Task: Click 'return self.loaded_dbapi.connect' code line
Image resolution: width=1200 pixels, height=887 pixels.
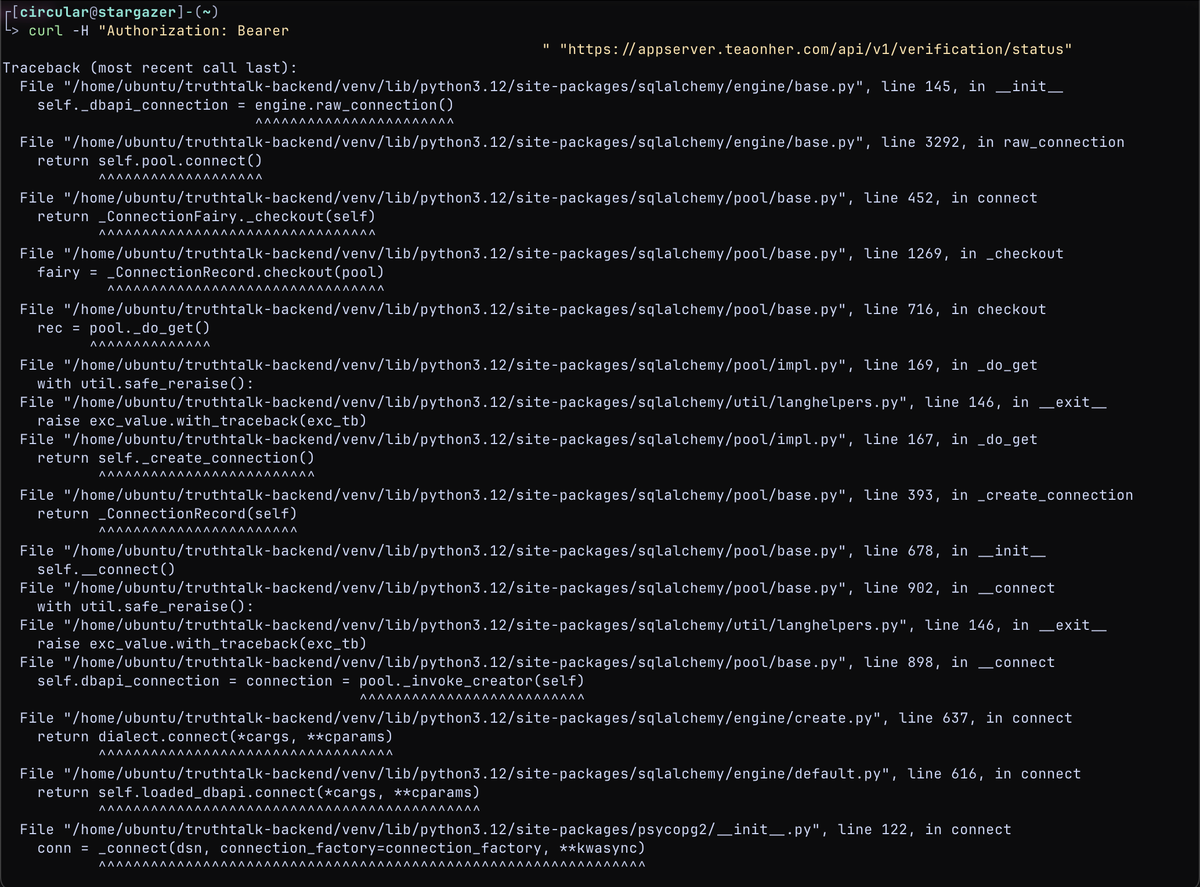Action: (258, 793)
